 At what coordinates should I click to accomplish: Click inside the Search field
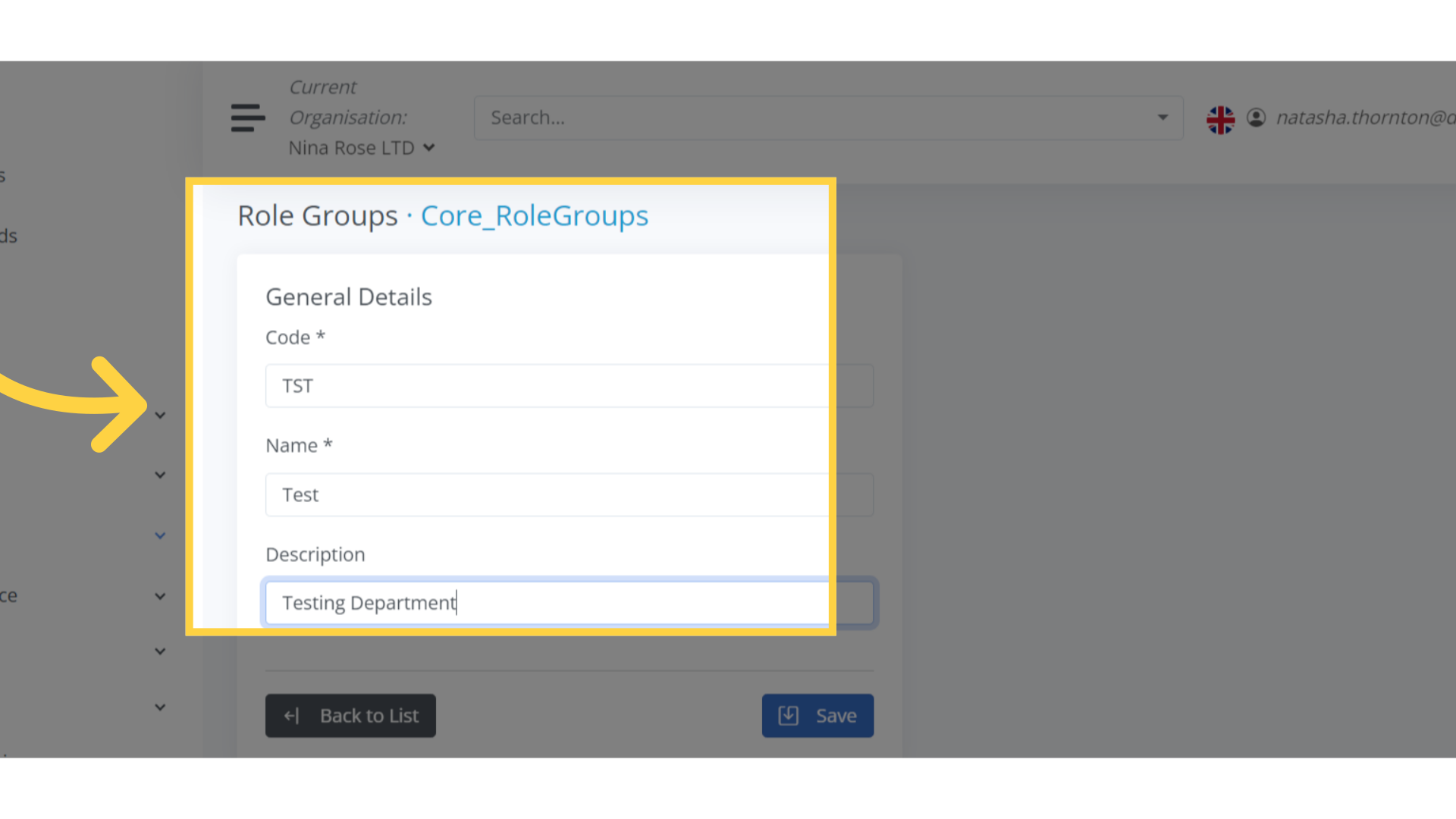pos(758,118)
